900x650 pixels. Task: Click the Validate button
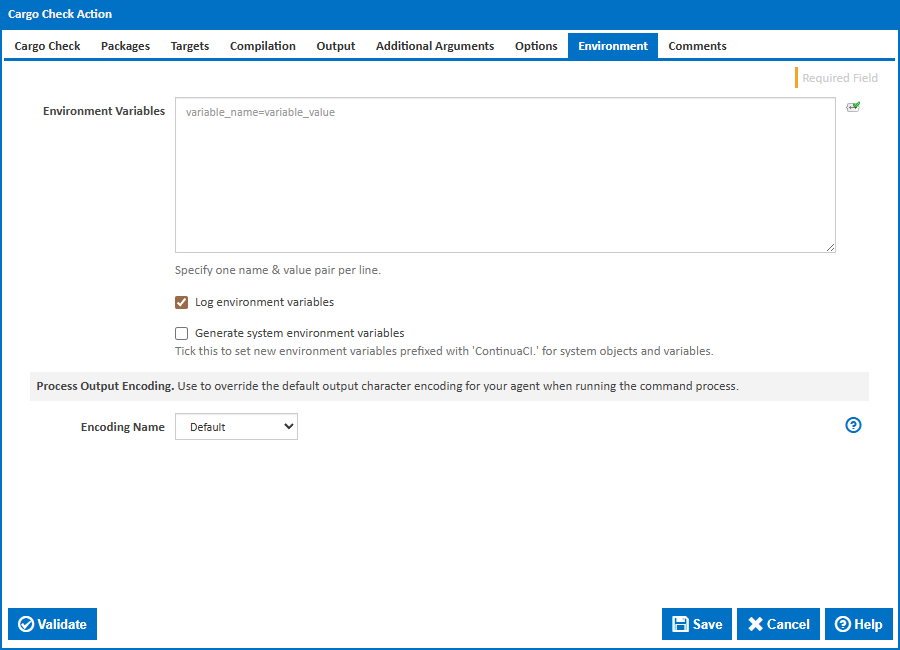coord(53,624)
